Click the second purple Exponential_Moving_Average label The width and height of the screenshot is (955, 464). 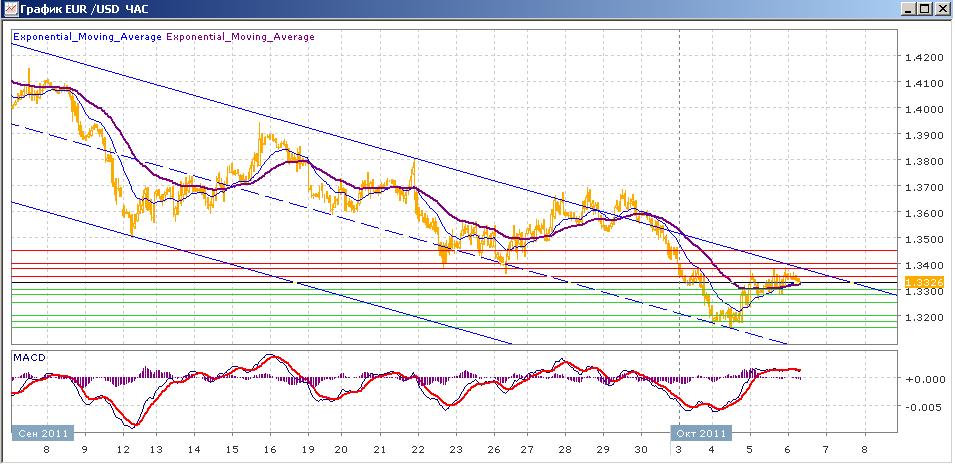pyautogui.click(x=240, y=37)
